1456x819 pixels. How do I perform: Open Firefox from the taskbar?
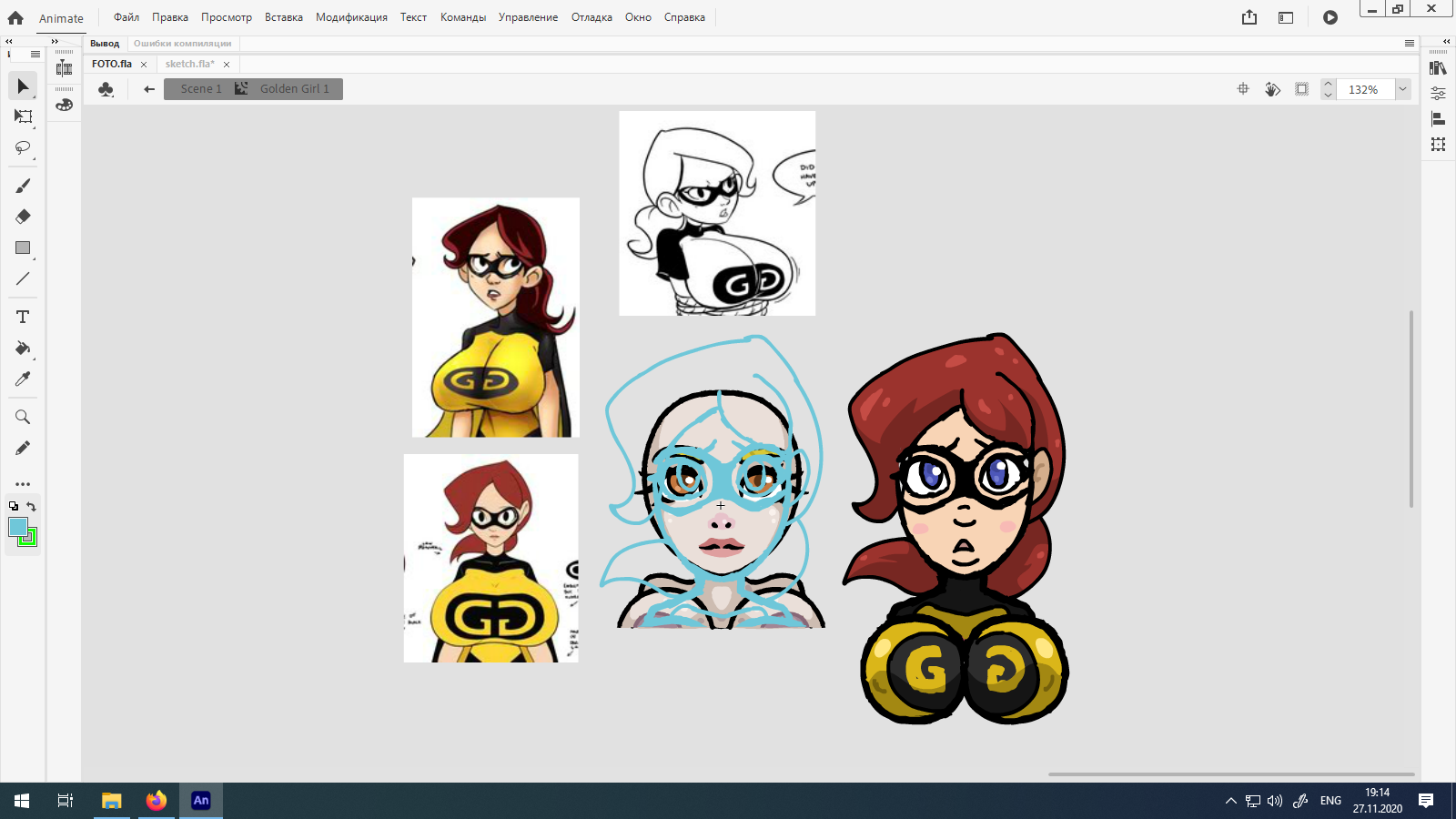pos(157,801)
